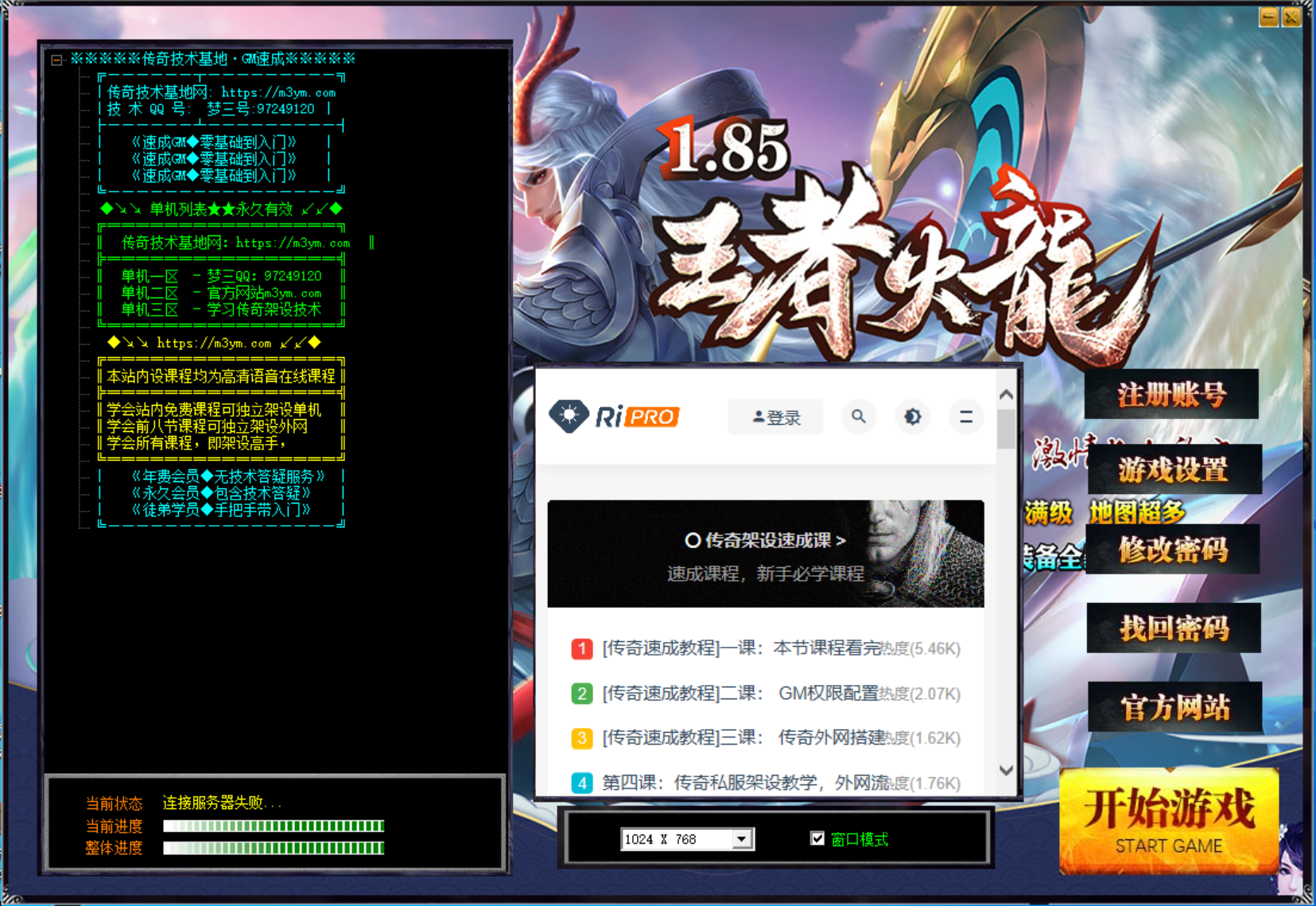Select server 单机二区 in the list
This screenshot has height=906, width=1316.
[x=221, y=293]
